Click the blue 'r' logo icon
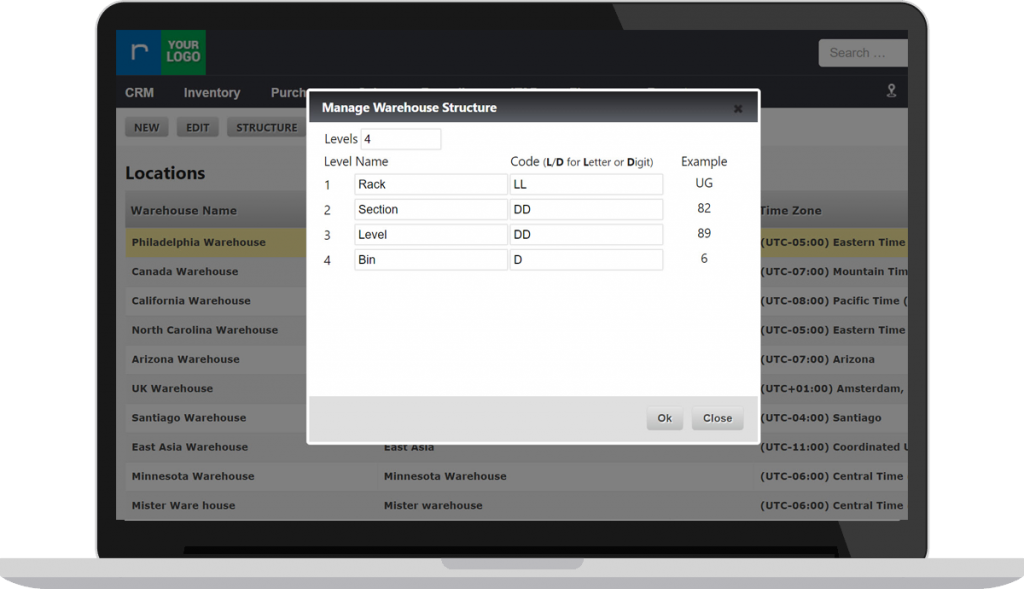Image resolution: width=1024 pixels, height=589 pixels. (x=137, y=53)
